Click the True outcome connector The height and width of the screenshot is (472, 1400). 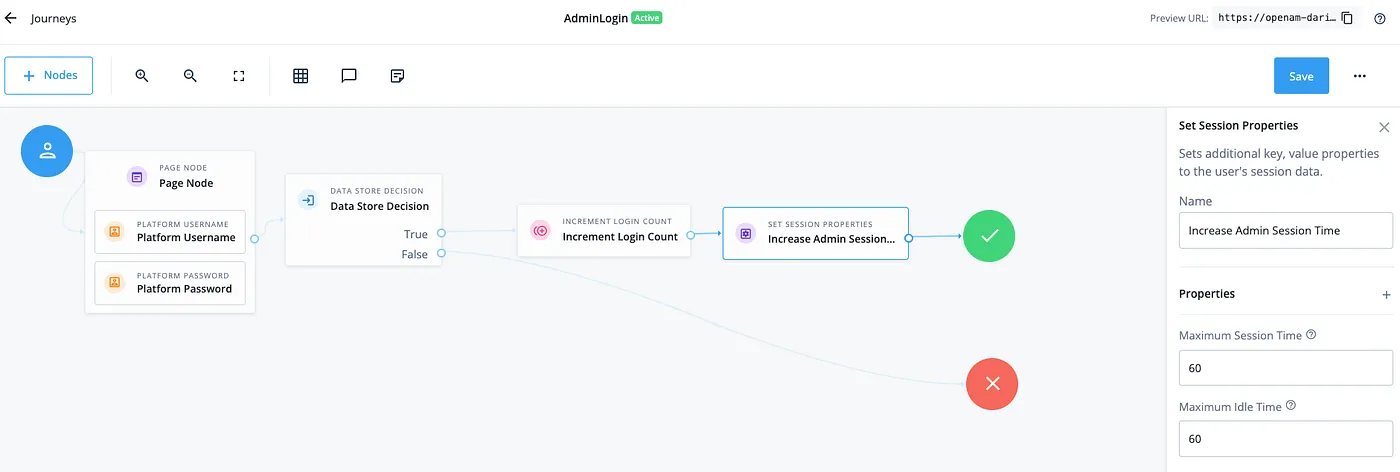tap(441, 234)
